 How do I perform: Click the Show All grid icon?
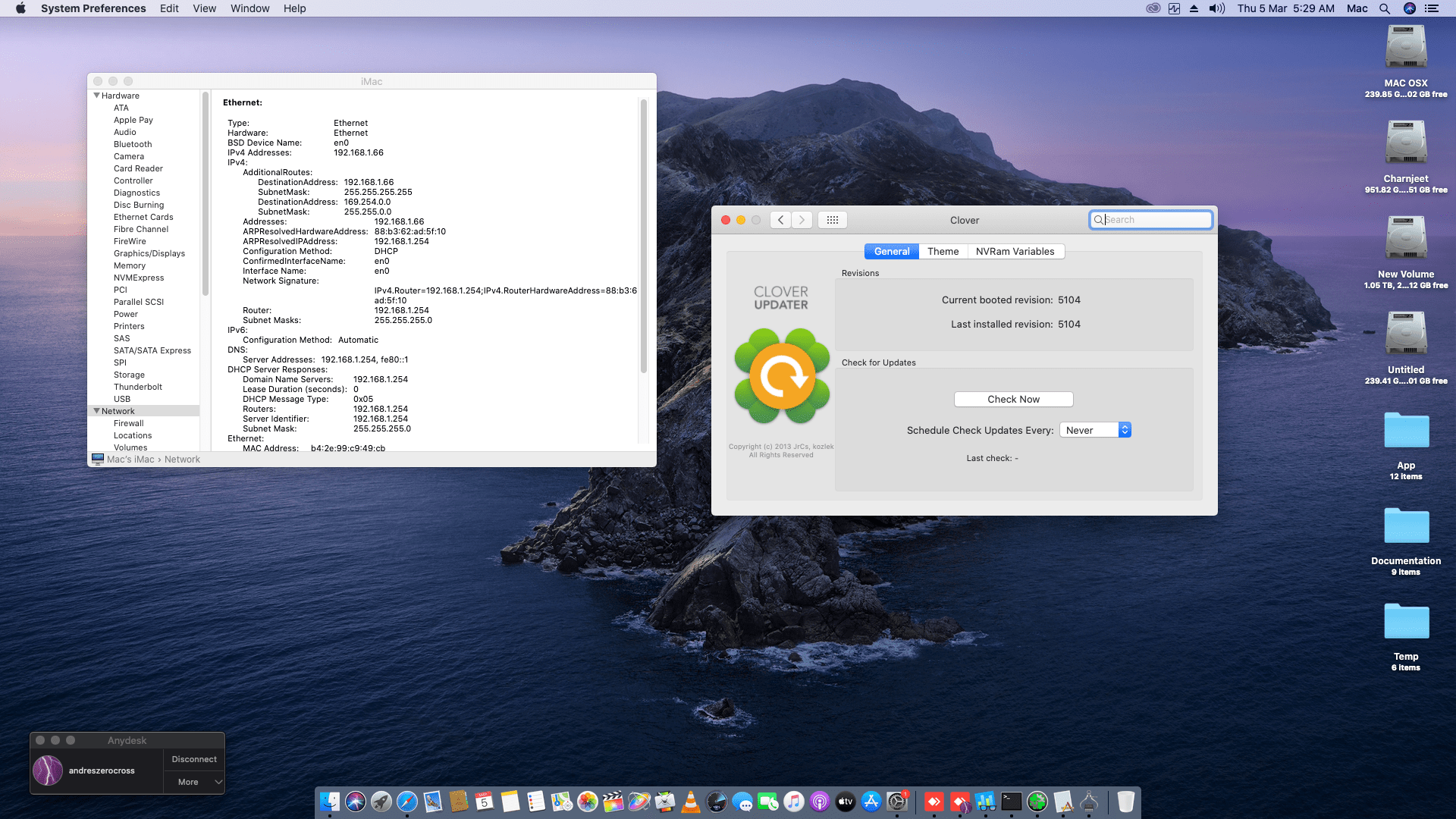tap(832, 220)
